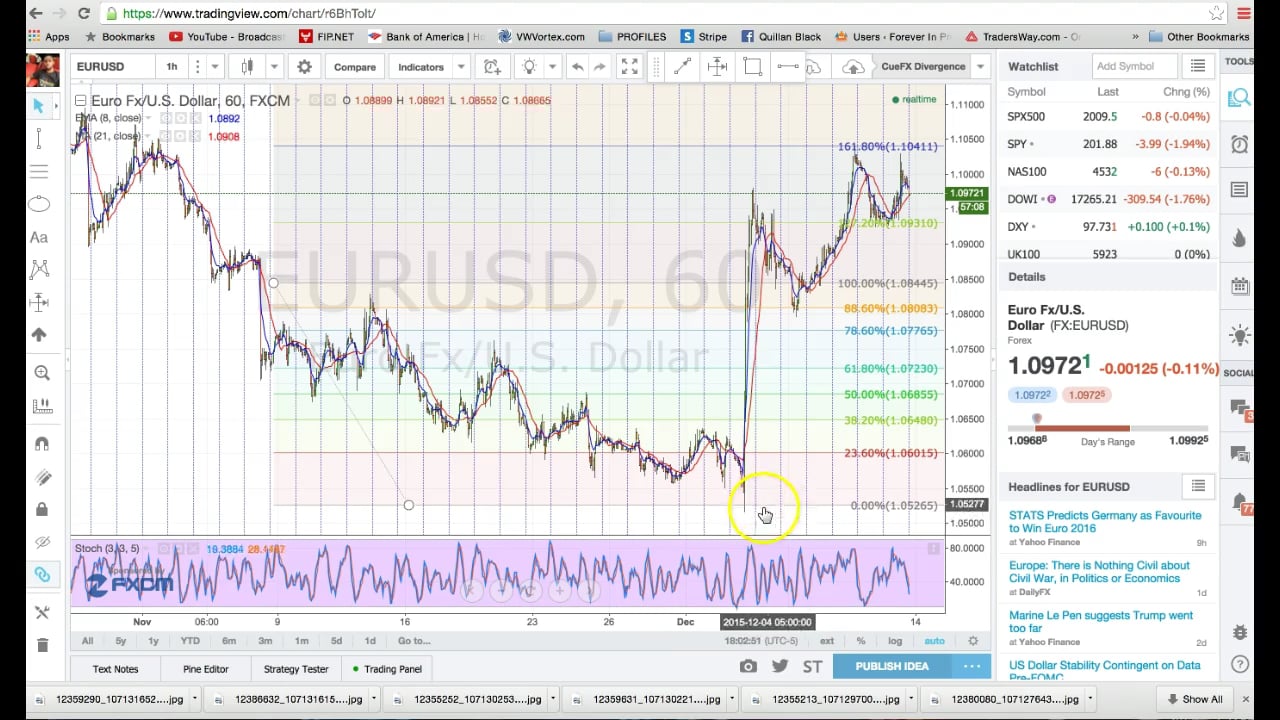Select the text annotation tool
The width and height of the screenshot is (1280, 720).
[x=39, y=237]
